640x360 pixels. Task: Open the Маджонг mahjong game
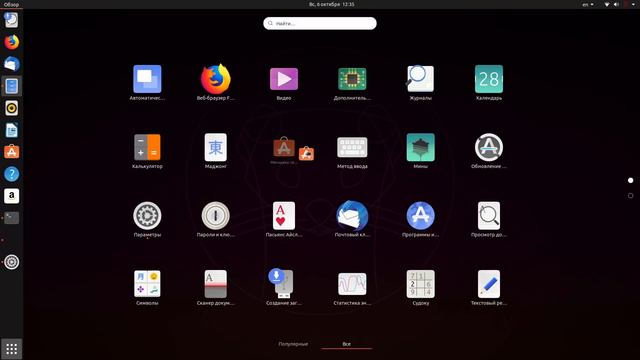[x=216, y=147]
